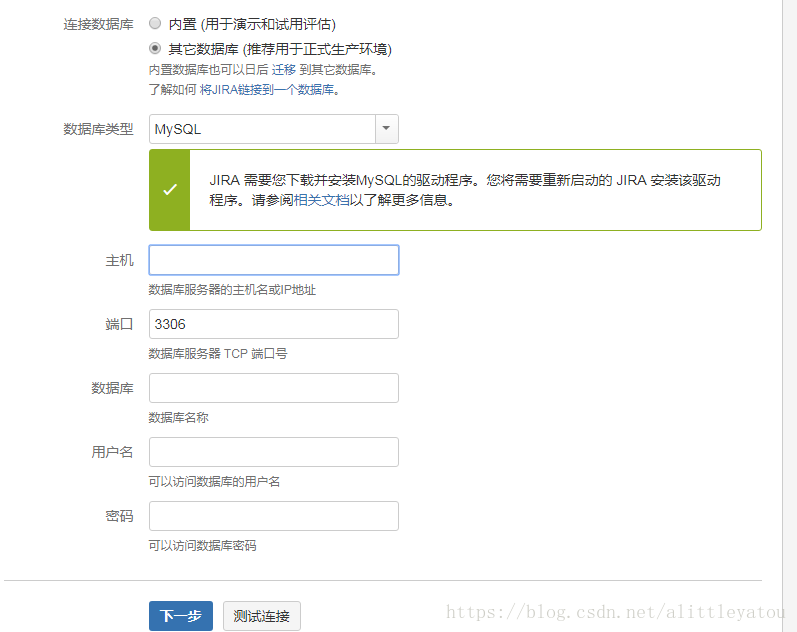797x632 pixels.
Task: Click the 测试连接 test connection button
Action: 262,616
